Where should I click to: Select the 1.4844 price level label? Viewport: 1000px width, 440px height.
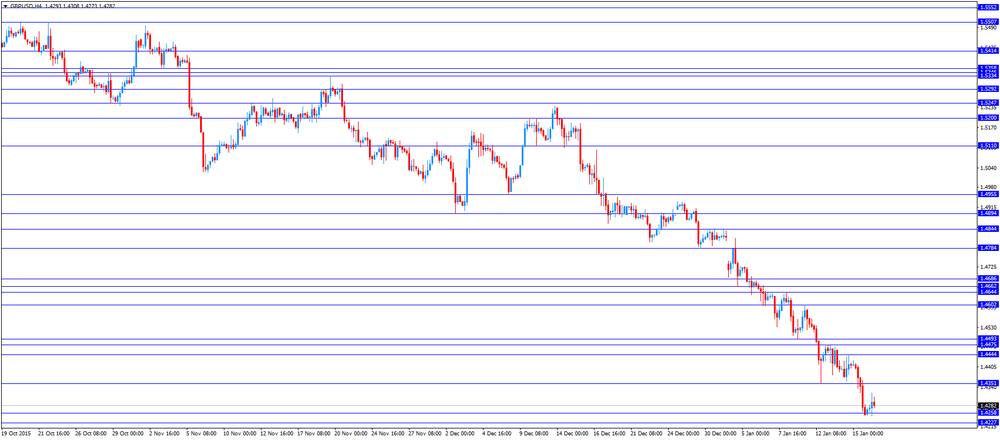click(987, 230)
